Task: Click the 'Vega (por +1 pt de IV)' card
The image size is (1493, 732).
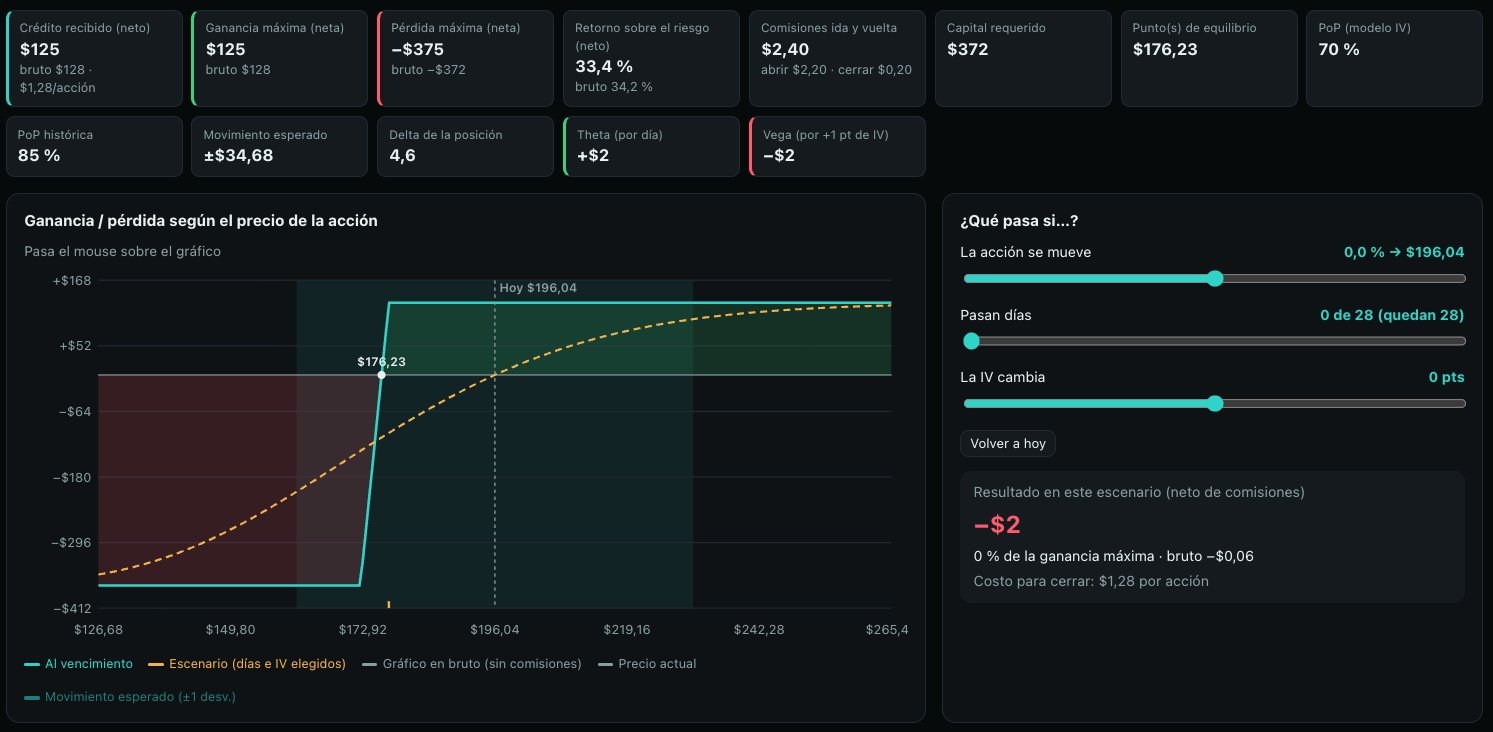Action: (x=838, y=146)
